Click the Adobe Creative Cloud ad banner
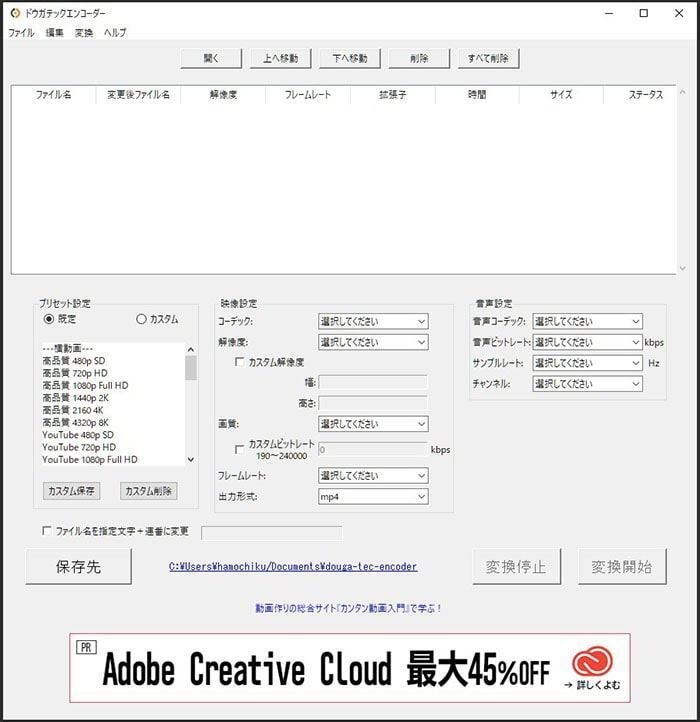The image size is (700, 722). 350,668
